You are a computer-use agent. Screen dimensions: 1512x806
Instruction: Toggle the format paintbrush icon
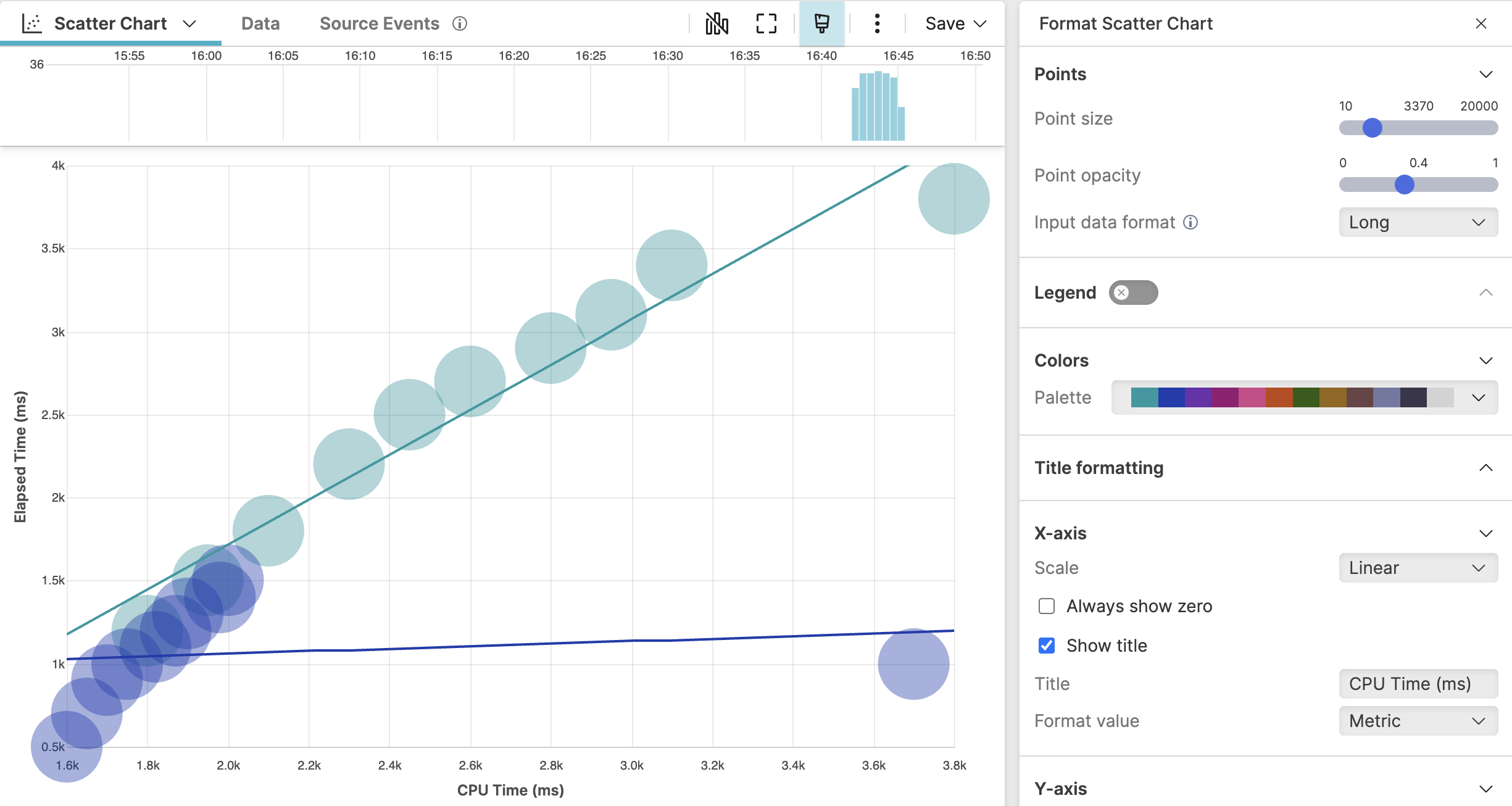[821, 23]
